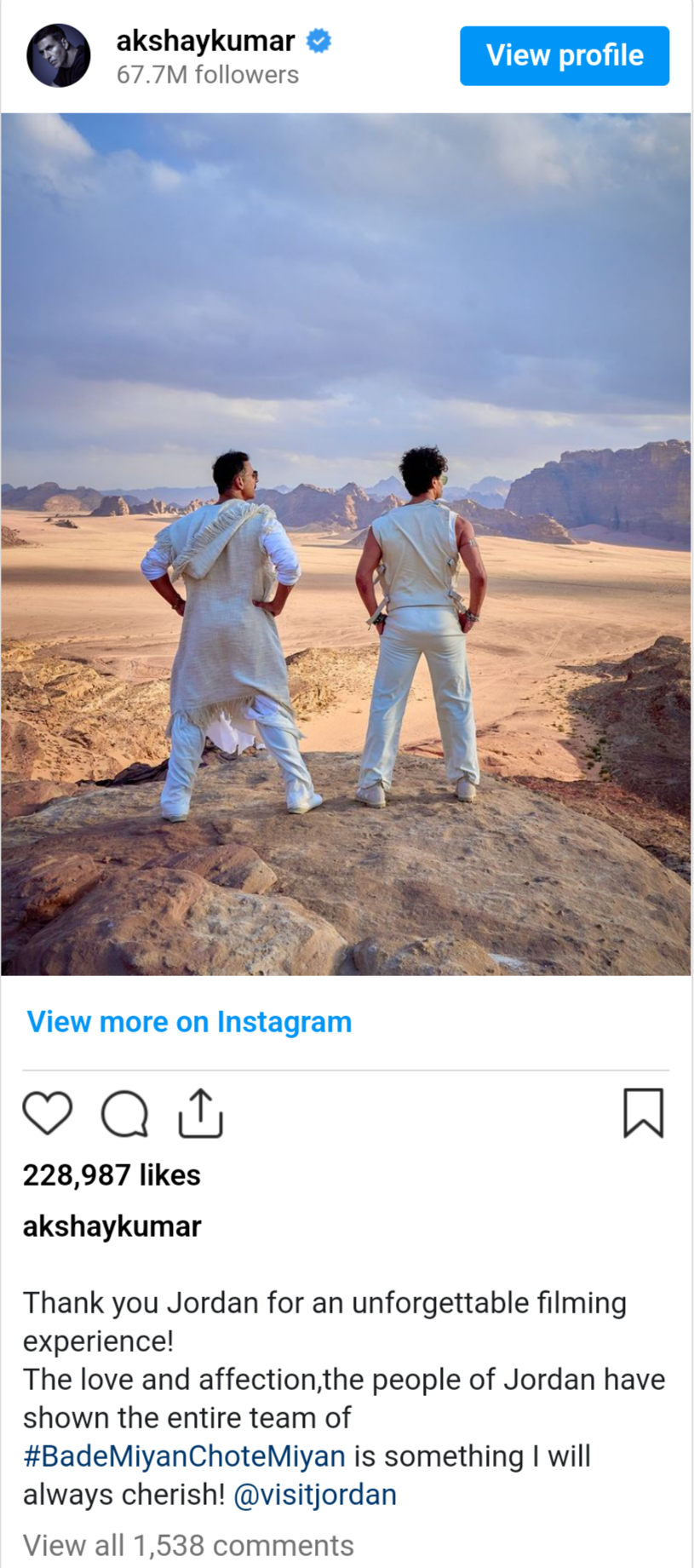Screen dimensions: 694x1568
Task: Save the post using the bookmark icon
Action: click(x=643, y=1112)
